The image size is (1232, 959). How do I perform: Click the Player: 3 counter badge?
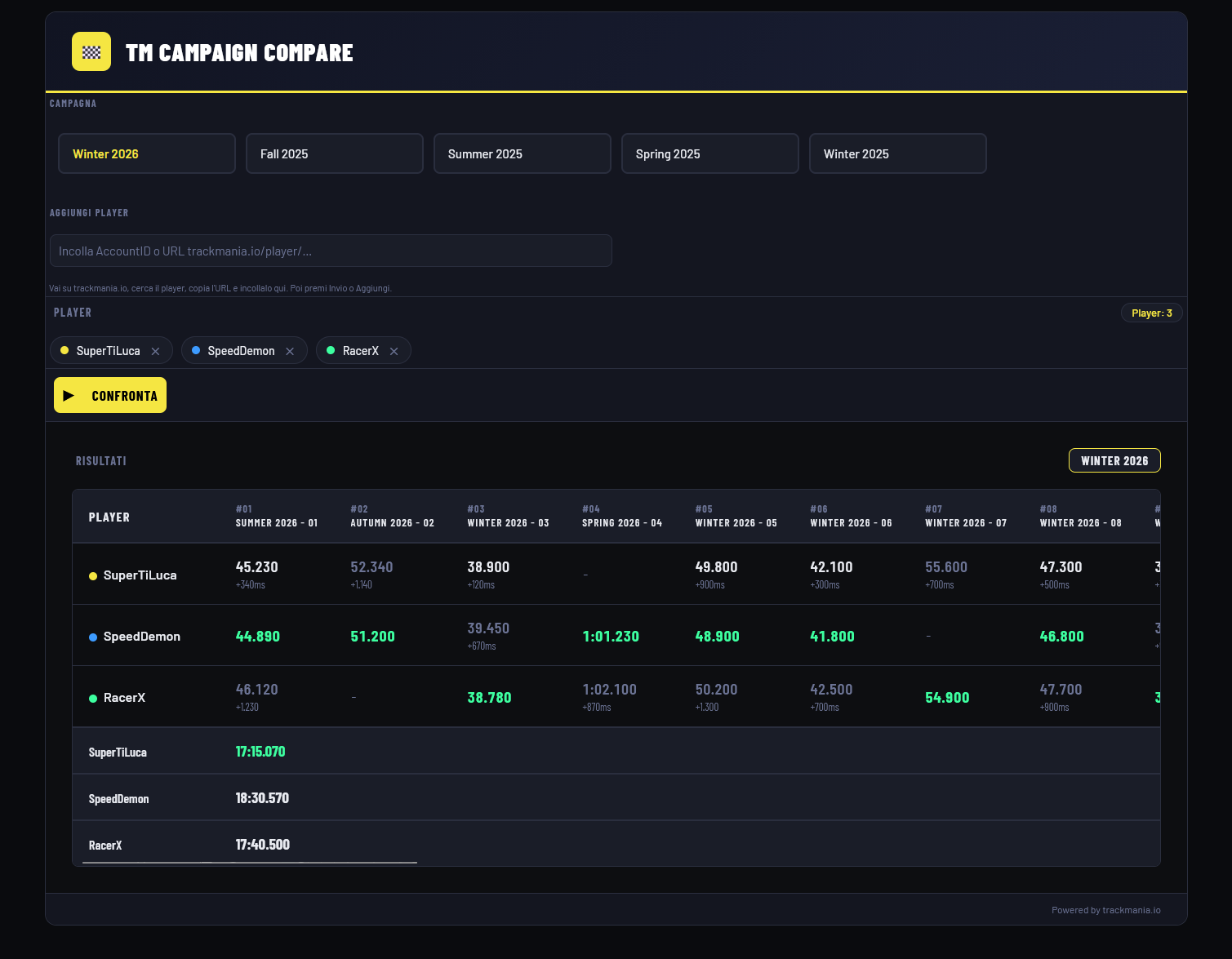click(x=1152, y=313)
